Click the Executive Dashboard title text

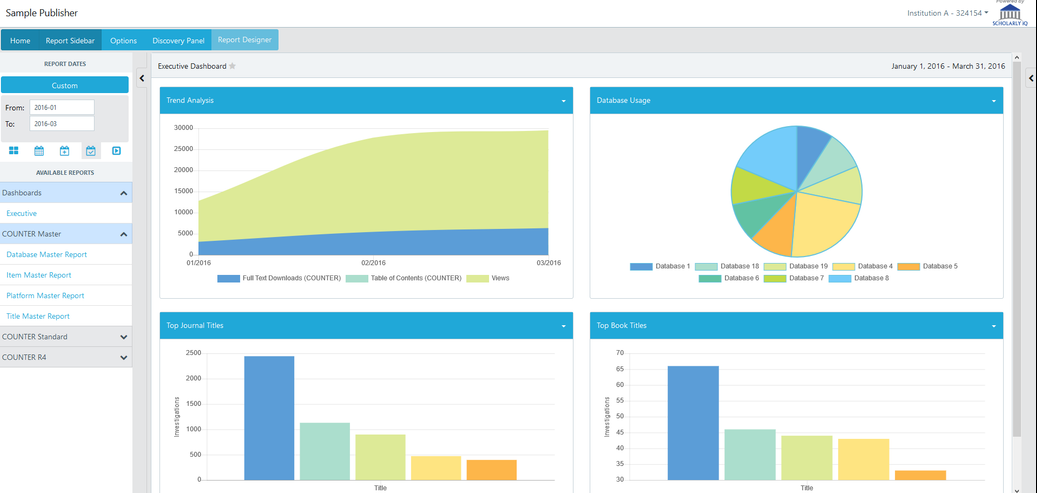point(192,66)
